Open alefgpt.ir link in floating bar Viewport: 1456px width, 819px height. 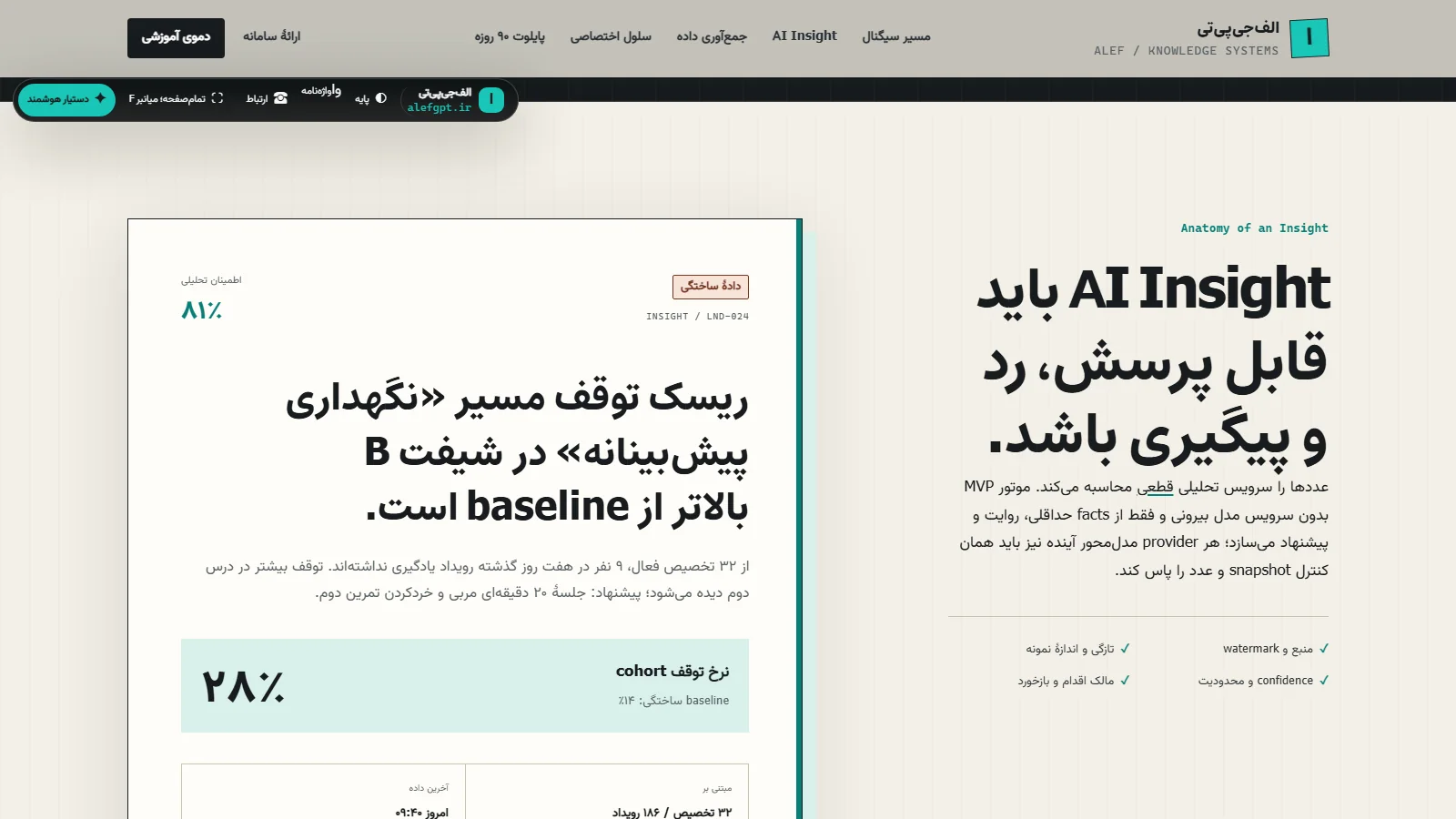coord(440,107)
